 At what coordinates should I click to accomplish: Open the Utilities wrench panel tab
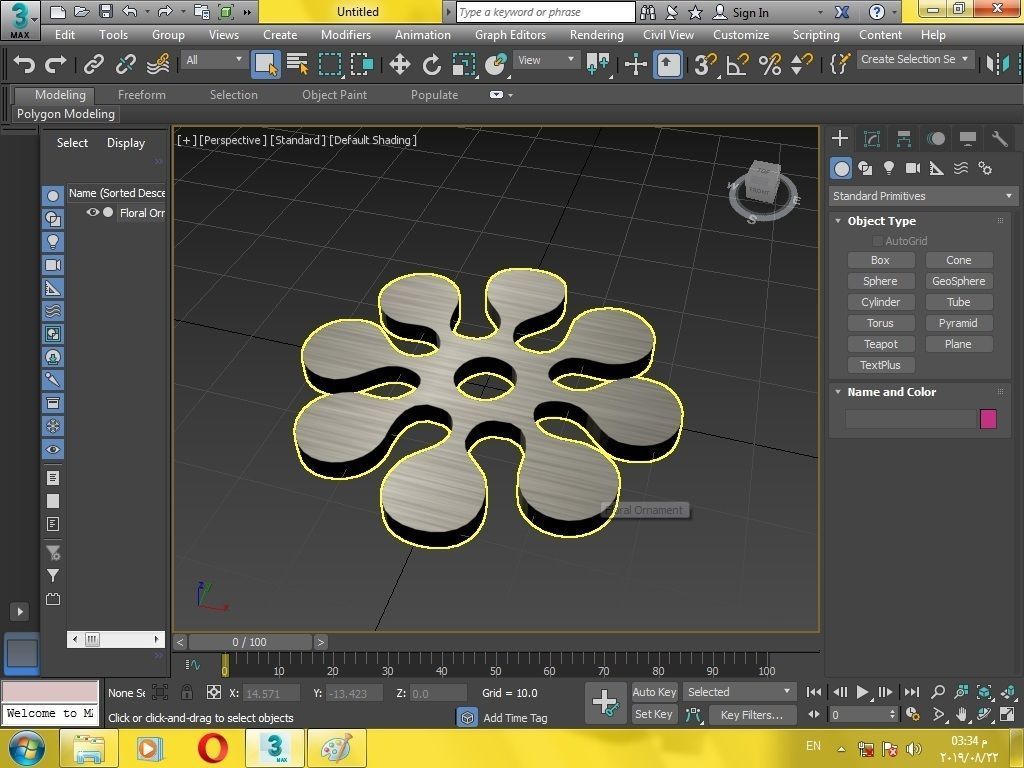1000,138
